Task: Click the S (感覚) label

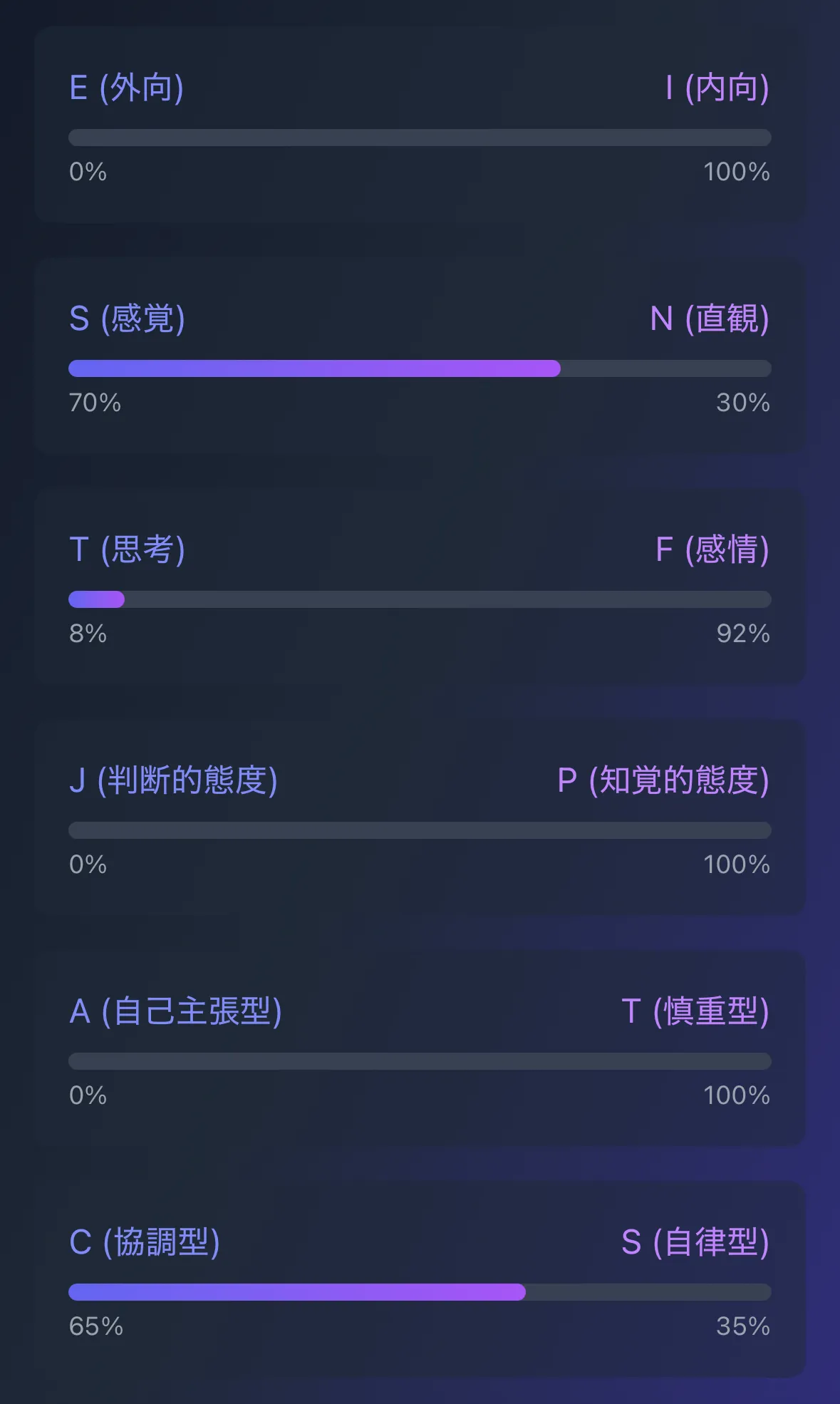Action: click(x=128, y=319)
